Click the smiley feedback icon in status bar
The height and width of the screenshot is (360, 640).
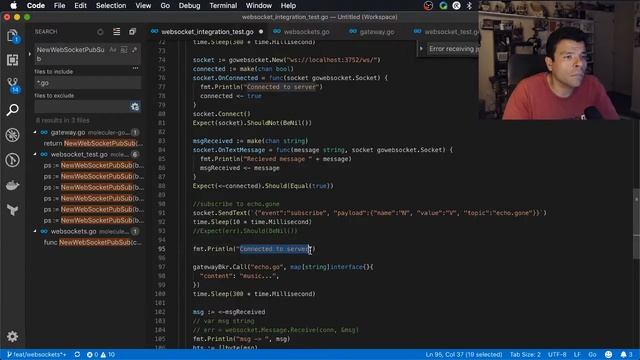click(608, 354)
